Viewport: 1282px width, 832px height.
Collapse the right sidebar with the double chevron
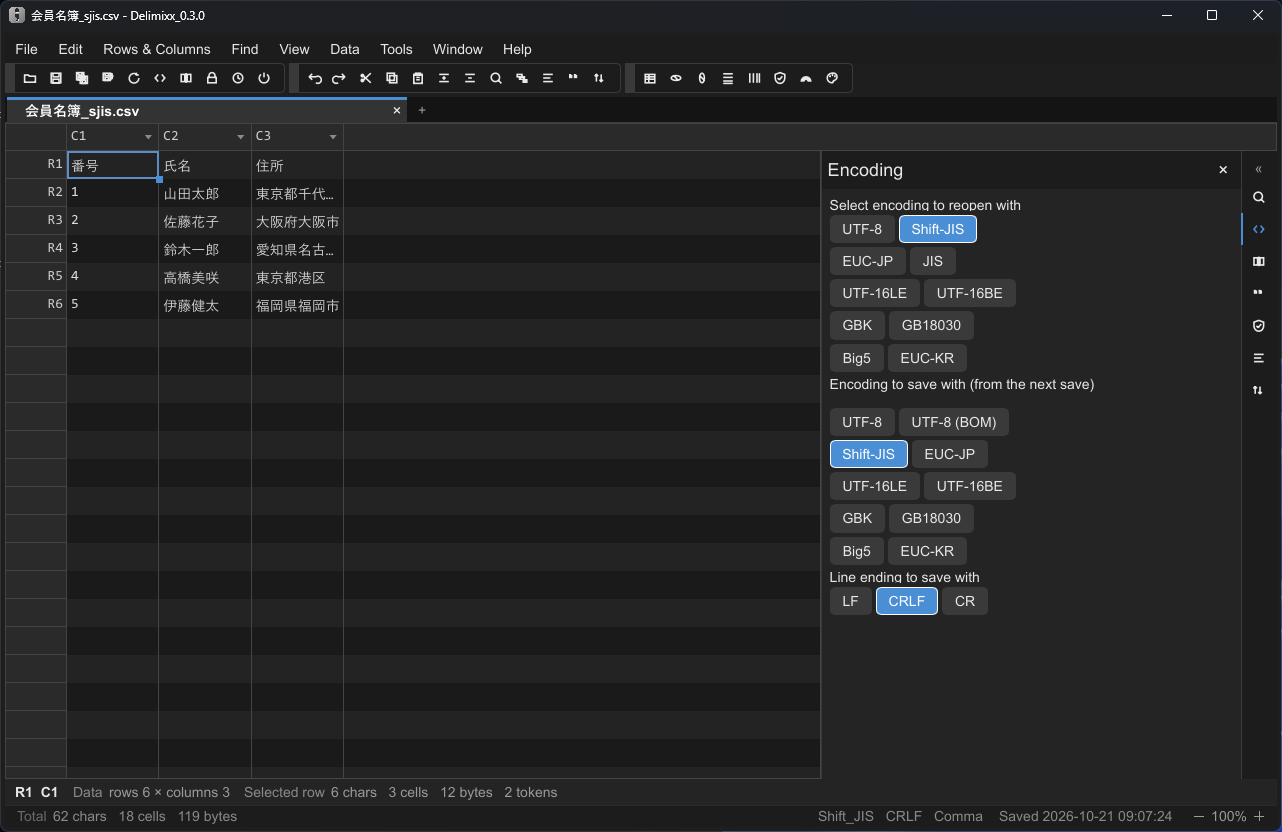coord(1259,169)
